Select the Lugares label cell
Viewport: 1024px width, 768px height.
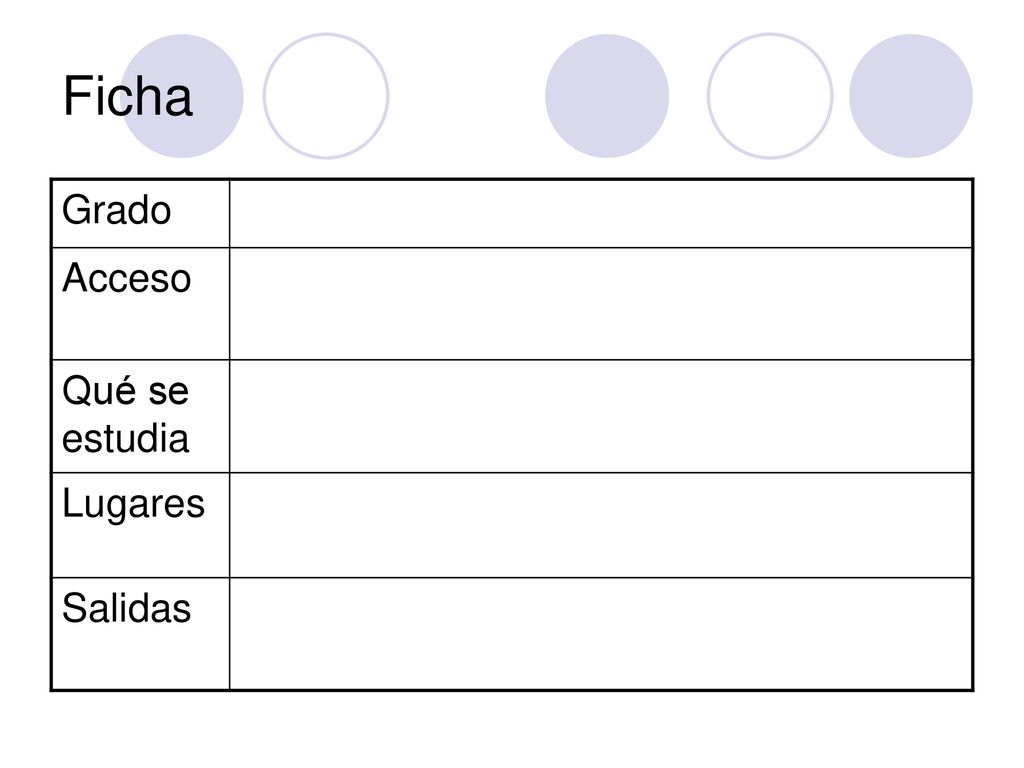pos(140,525)
